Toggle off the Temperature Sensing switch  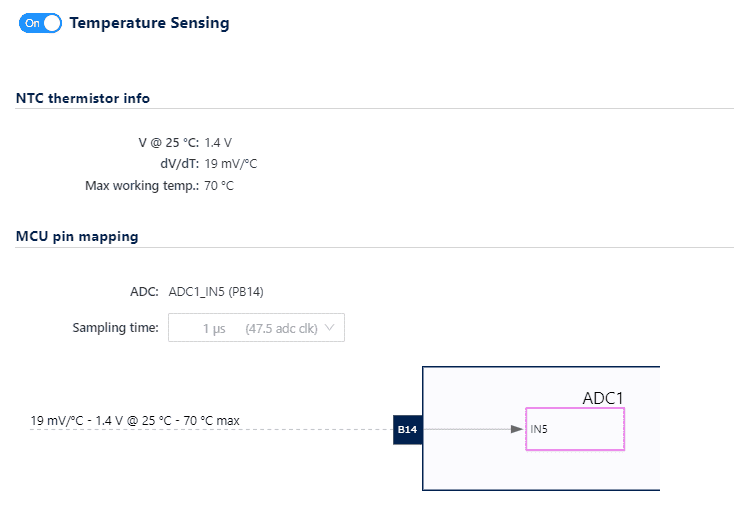point(40,23)
